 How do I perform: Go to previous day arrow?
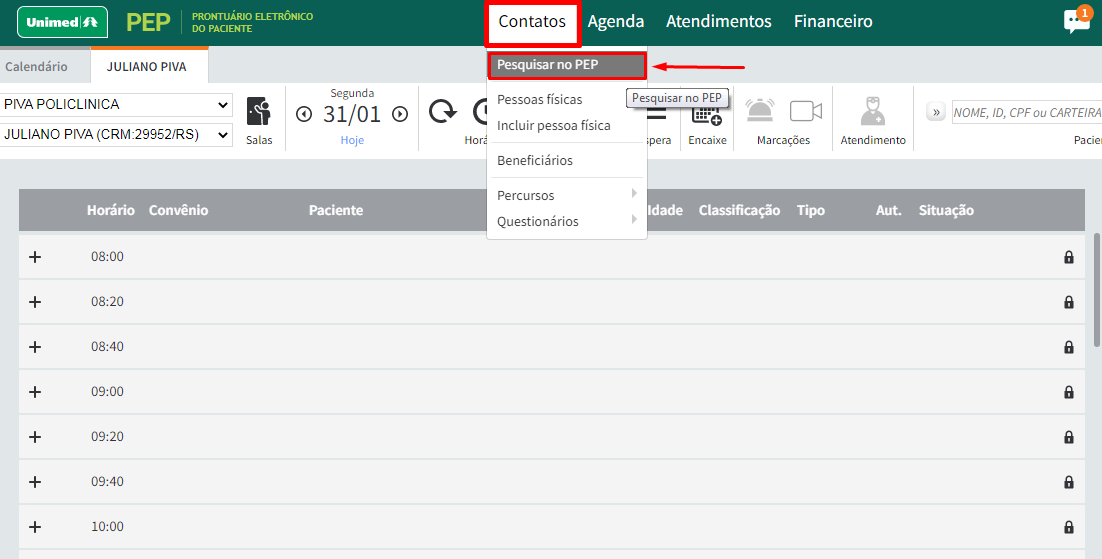point(305,114)
